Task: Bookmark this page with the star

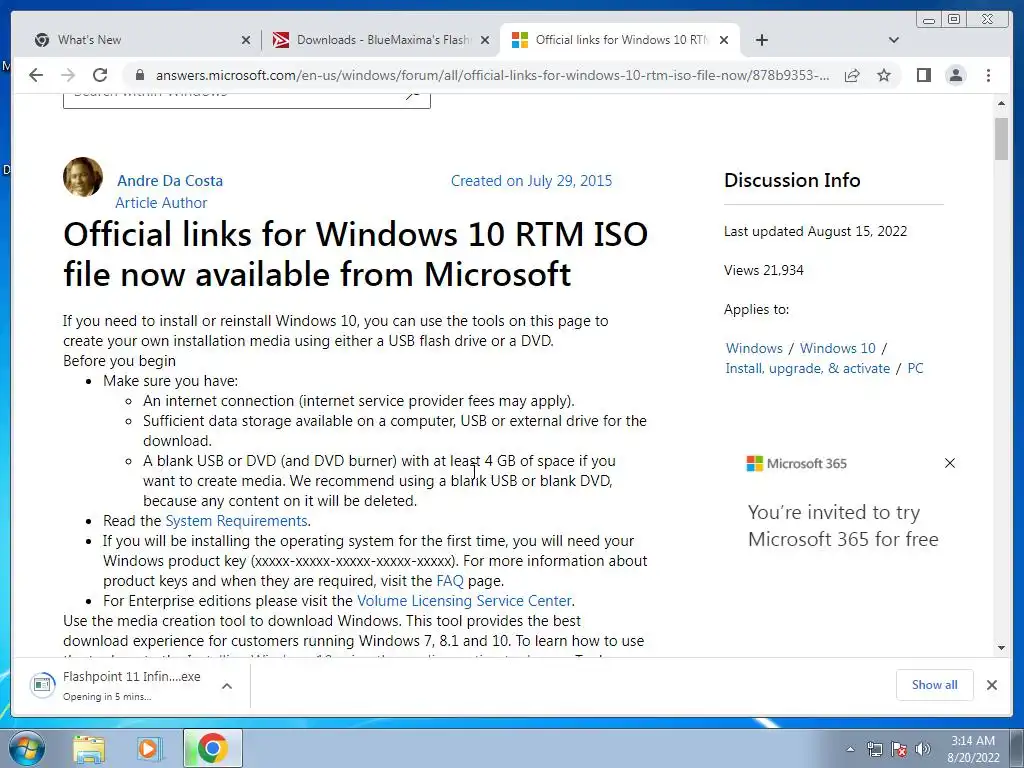Action: point(884,75)
